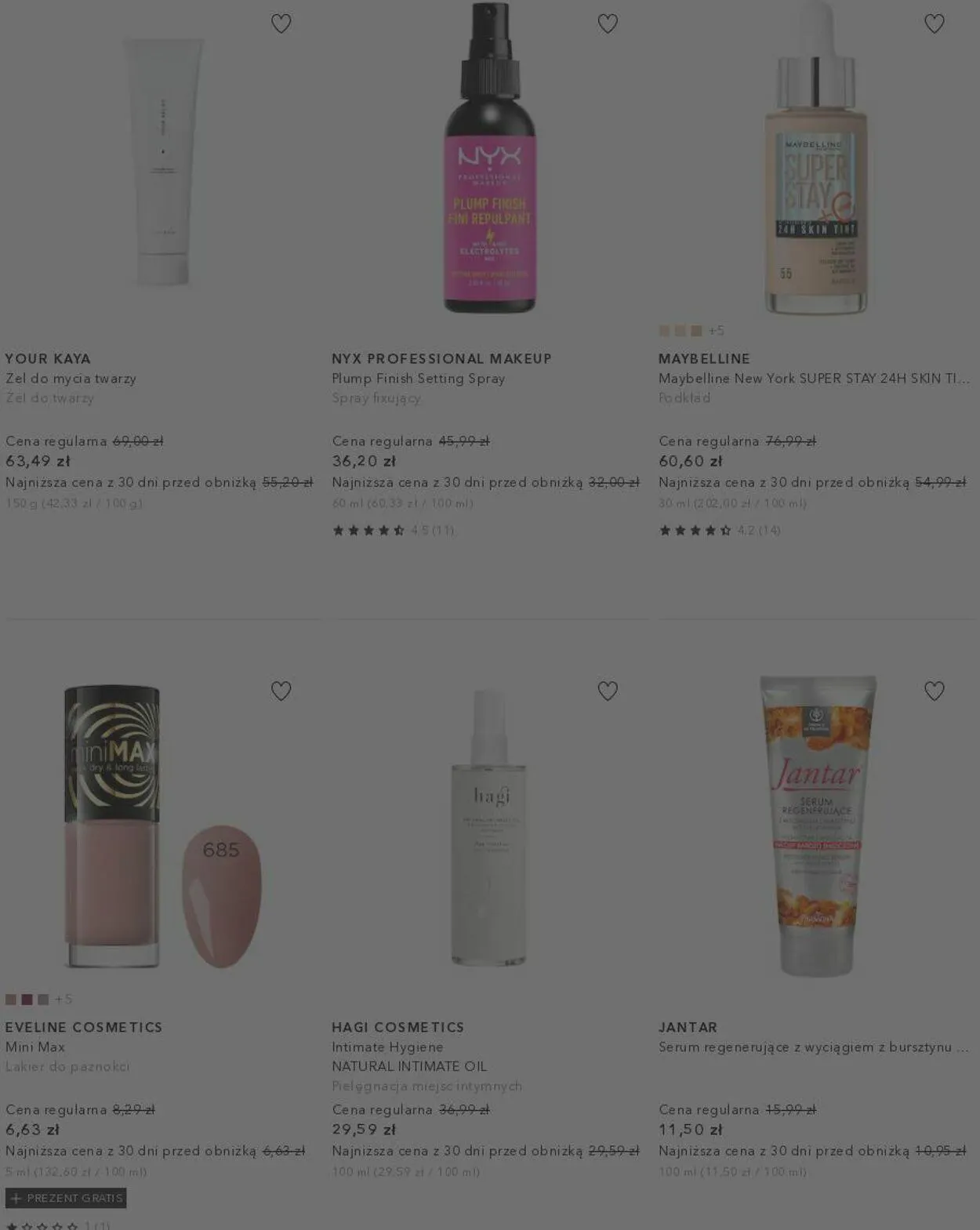Show +5 more Eveline Mini Max colors
The width and height of the screenshot is (980, 1230).
point(64,1000)
